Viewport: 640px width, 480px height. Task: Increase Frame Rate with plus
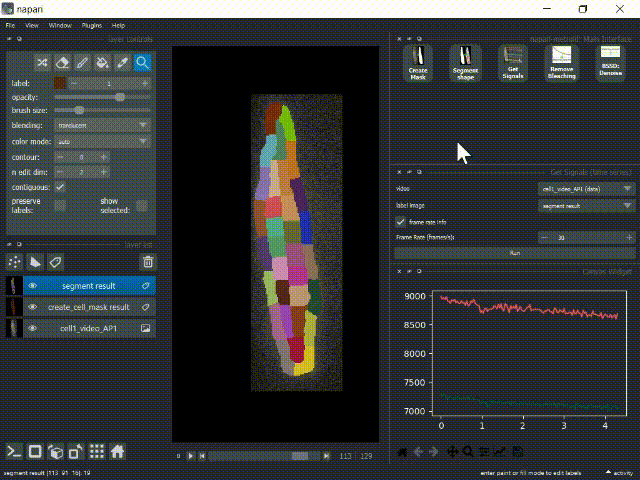(x=629, y=237)
